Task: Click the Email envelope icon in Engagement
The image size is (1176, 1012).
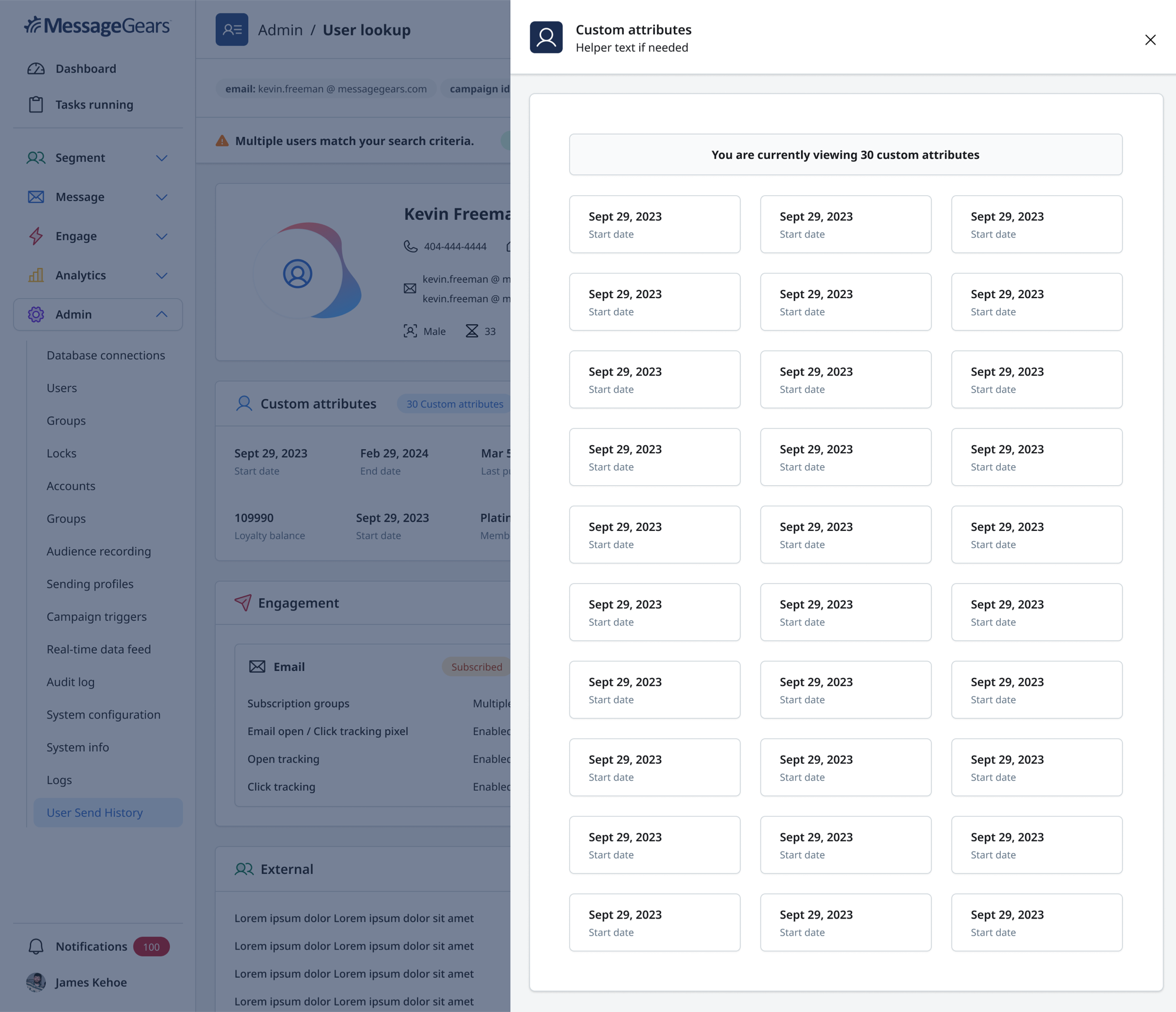Action: [x=257, y=666]
